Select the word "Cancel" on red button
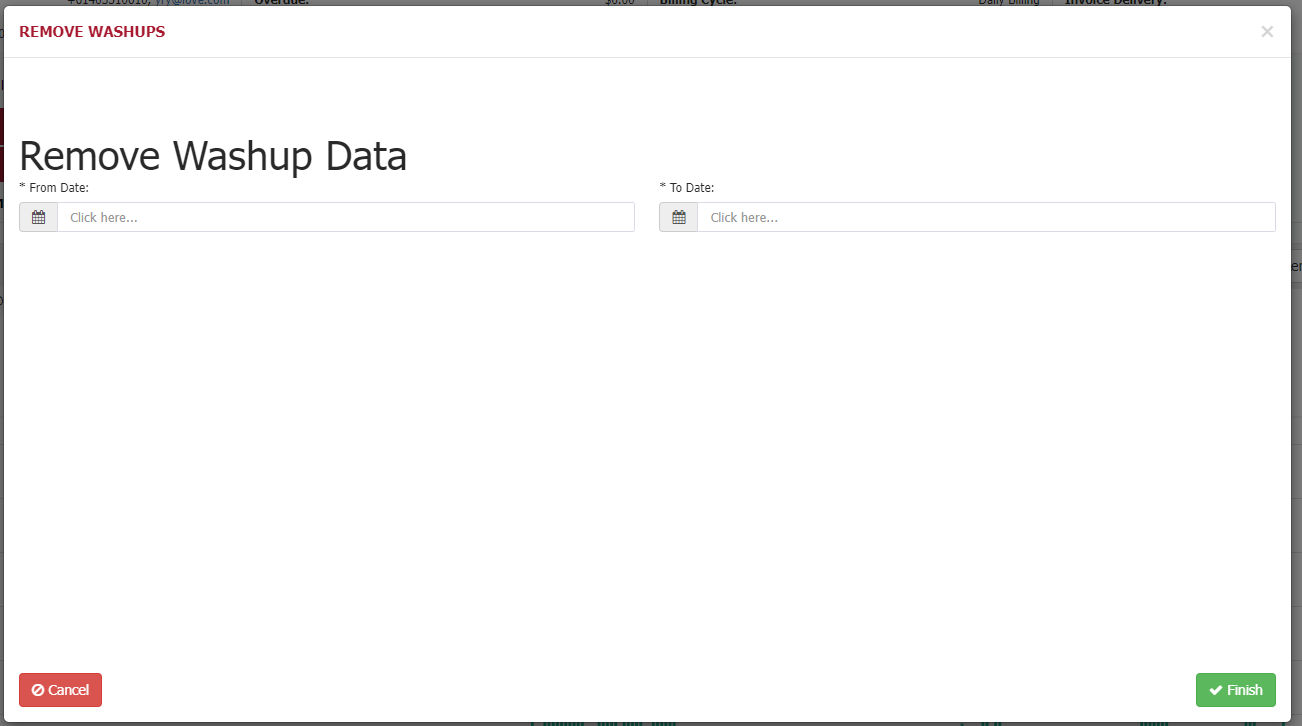Image resolution: width=1302 pixels, height=726 pixels. [x=69, y=690]
